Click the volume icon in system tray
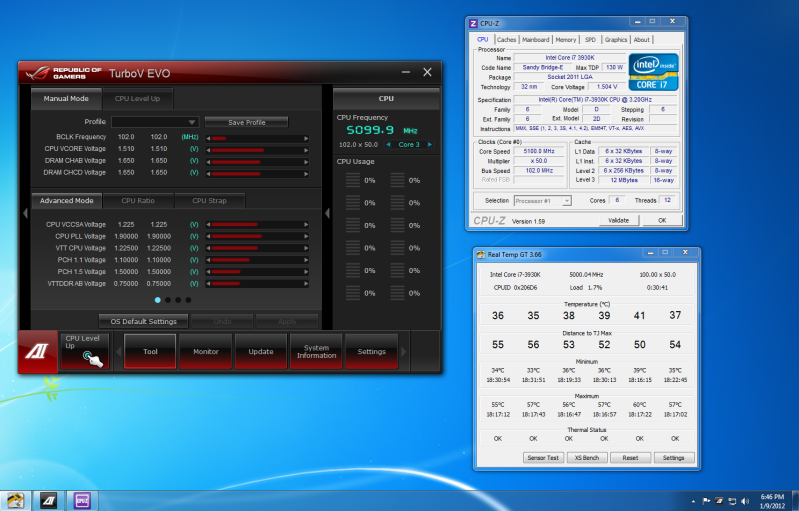 745,501
